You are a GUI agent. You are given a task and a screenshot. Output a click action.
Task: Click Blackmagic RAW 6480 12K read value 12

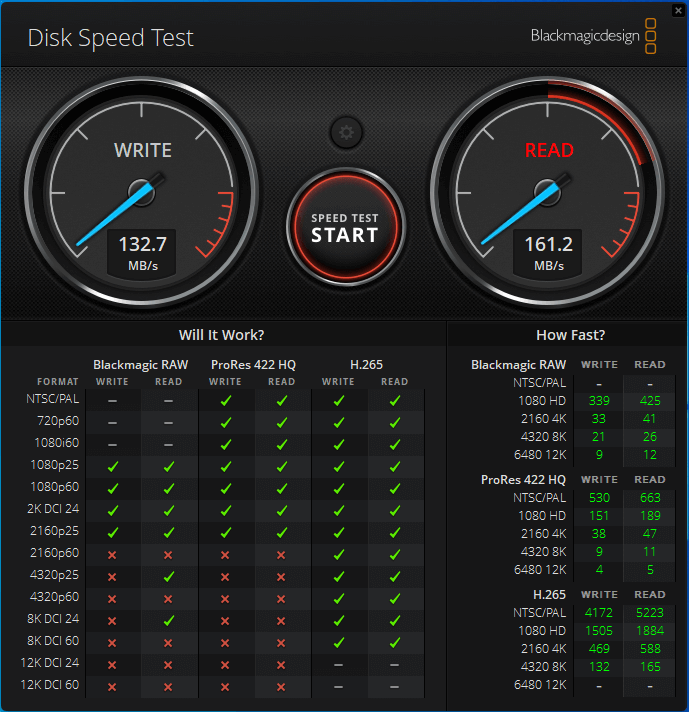pos(650,455)
